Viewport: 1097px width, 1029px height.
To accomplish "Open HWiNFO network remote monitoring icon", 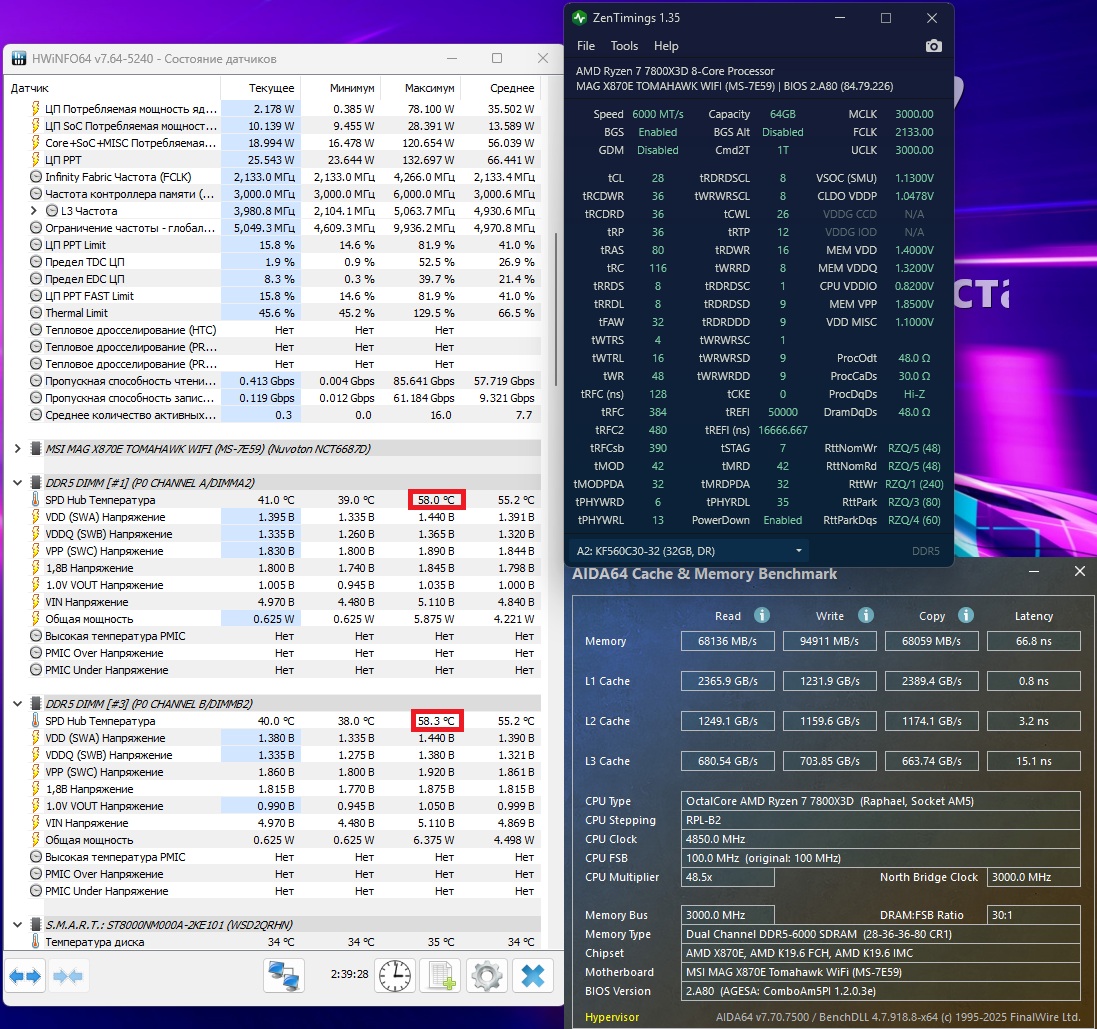I will [x=284, y=976].
